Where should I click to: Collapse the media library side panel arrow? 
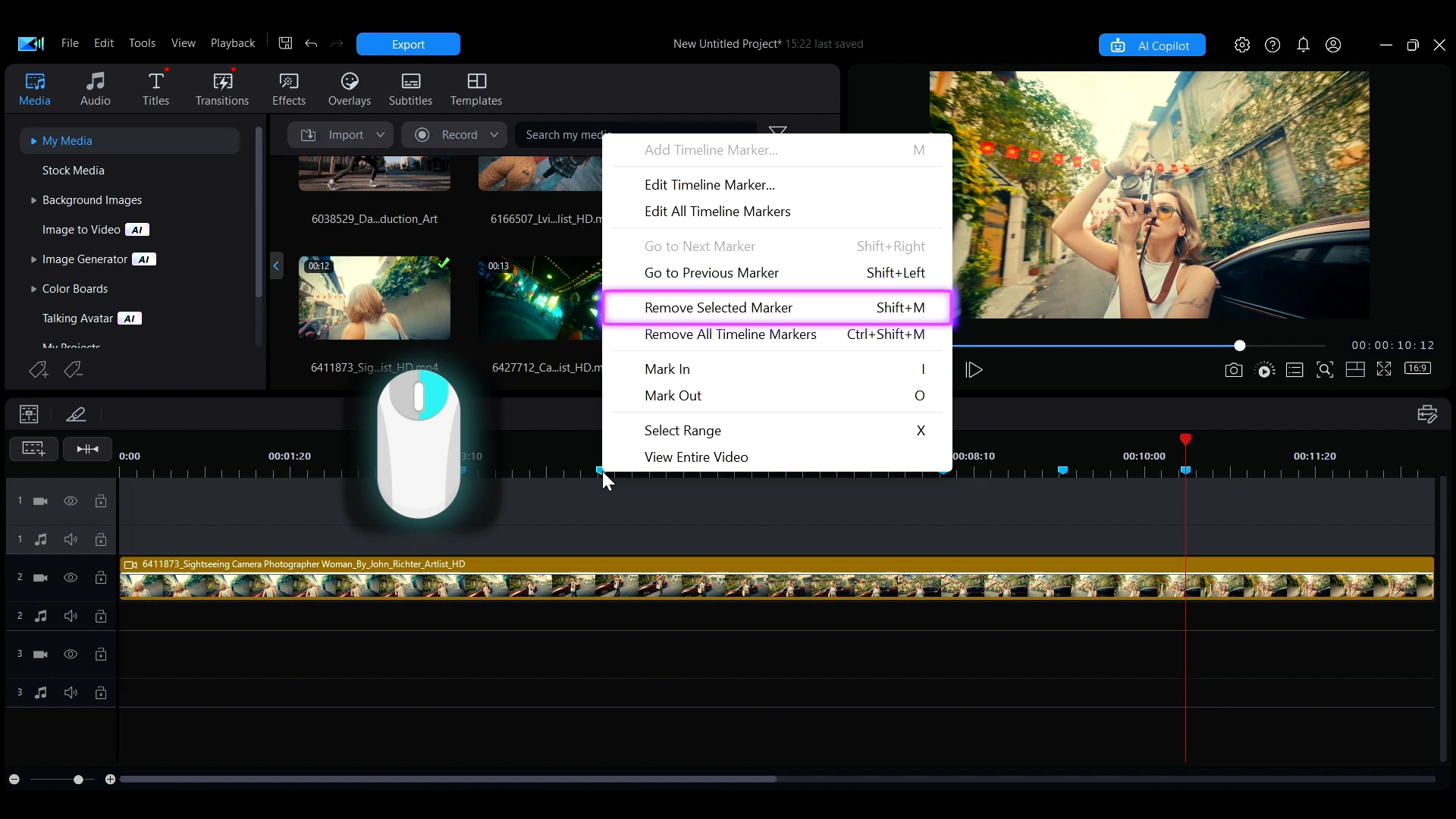[276, 265]
